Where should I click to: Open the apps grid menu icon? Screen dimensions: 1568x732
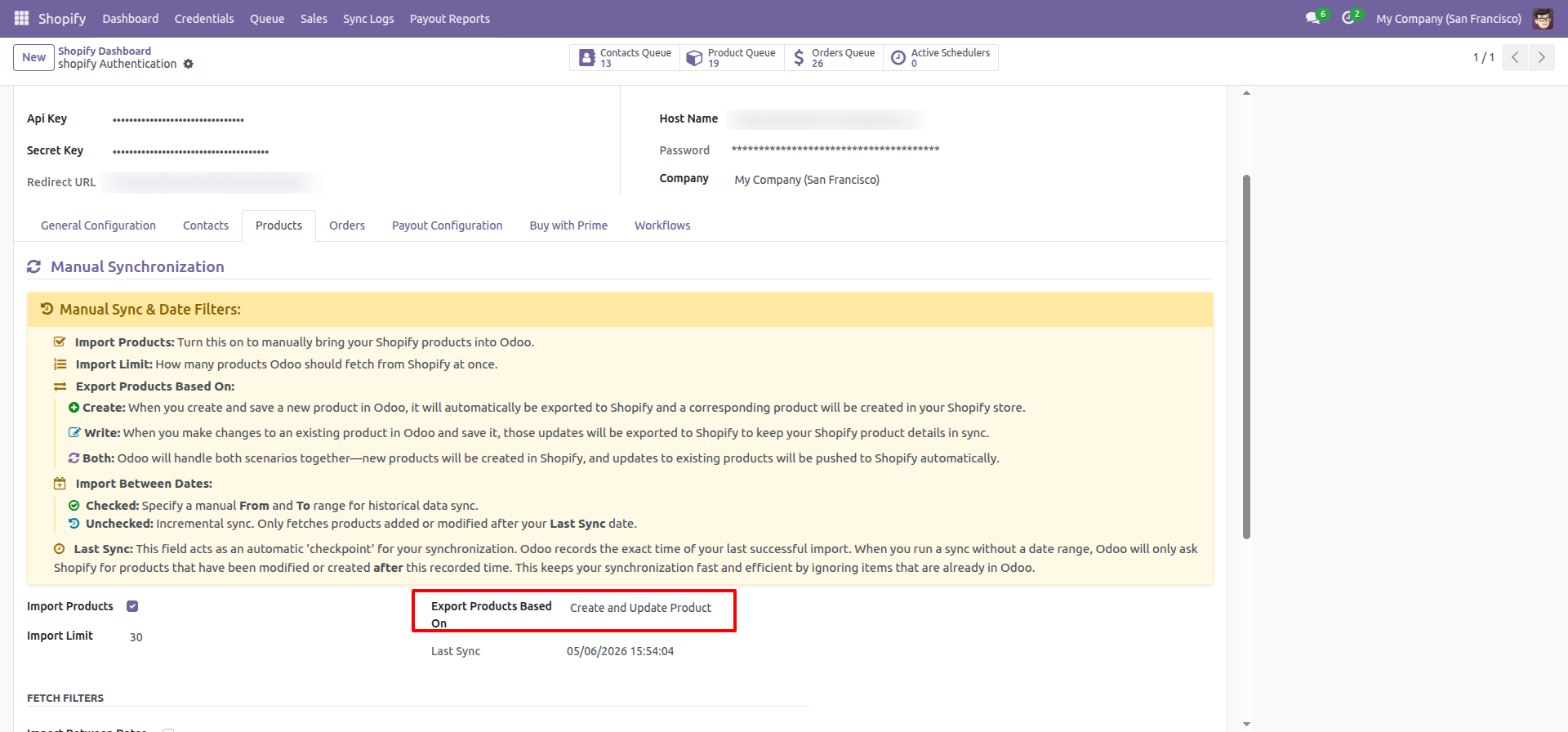pos(21,18)
